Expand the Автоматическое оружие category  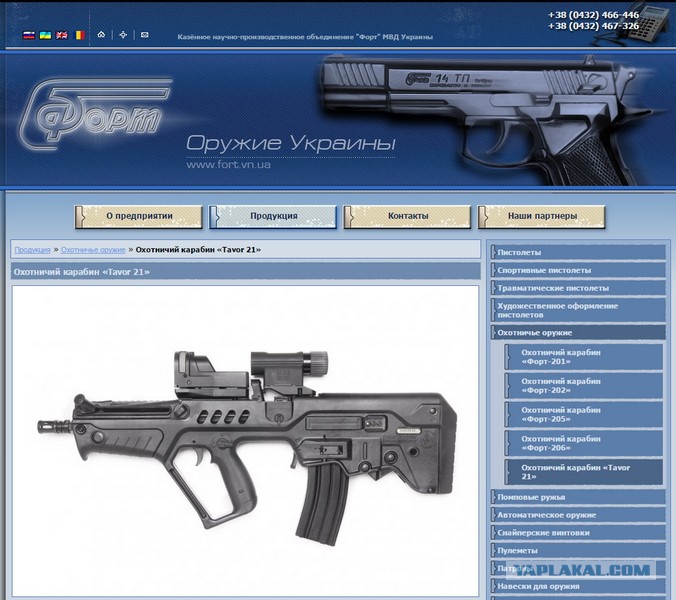tap(578, 515)
